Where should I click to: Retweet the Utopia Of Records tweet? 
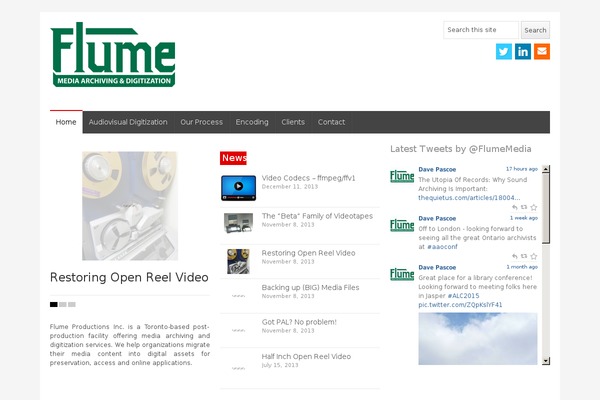click(x=524, y=207)
